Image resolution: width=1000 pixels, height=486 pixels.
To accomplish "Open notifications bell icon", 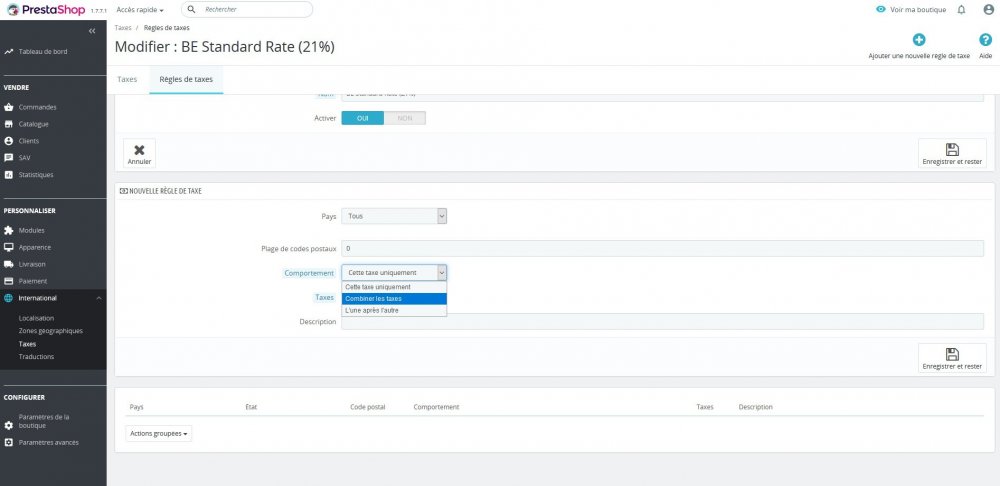I will coord(962,10).
